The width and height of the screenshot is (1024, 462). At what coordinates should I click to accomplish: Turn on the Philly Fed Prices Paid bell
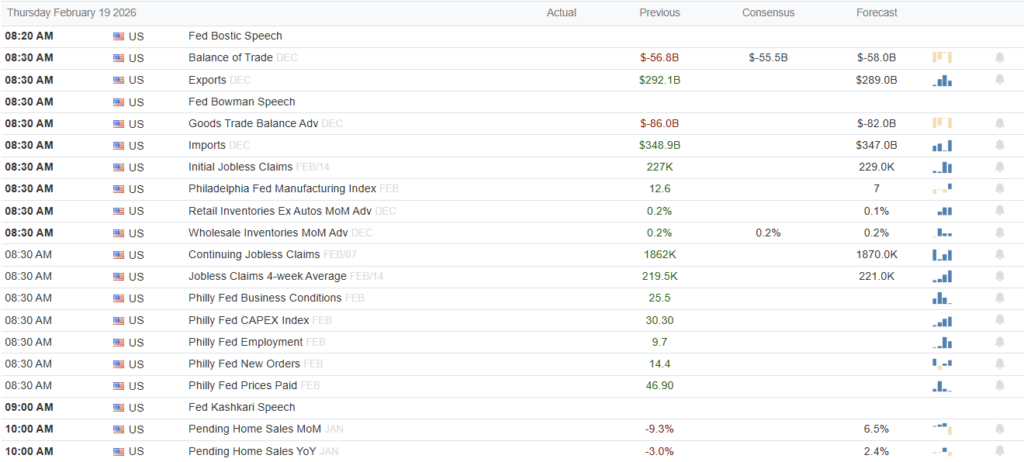[x=999, y=386]
